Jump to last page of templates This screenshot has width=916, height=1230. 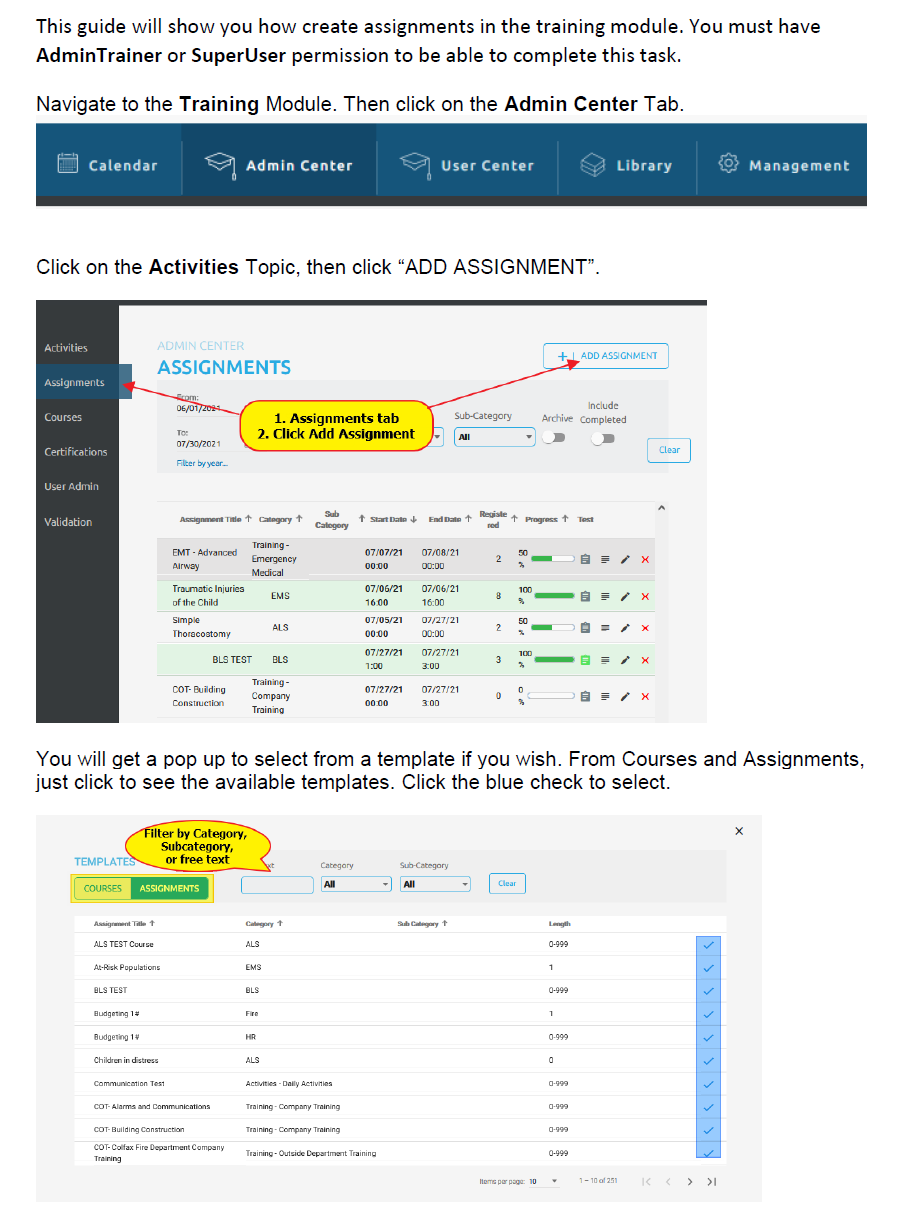point(712,1182)
